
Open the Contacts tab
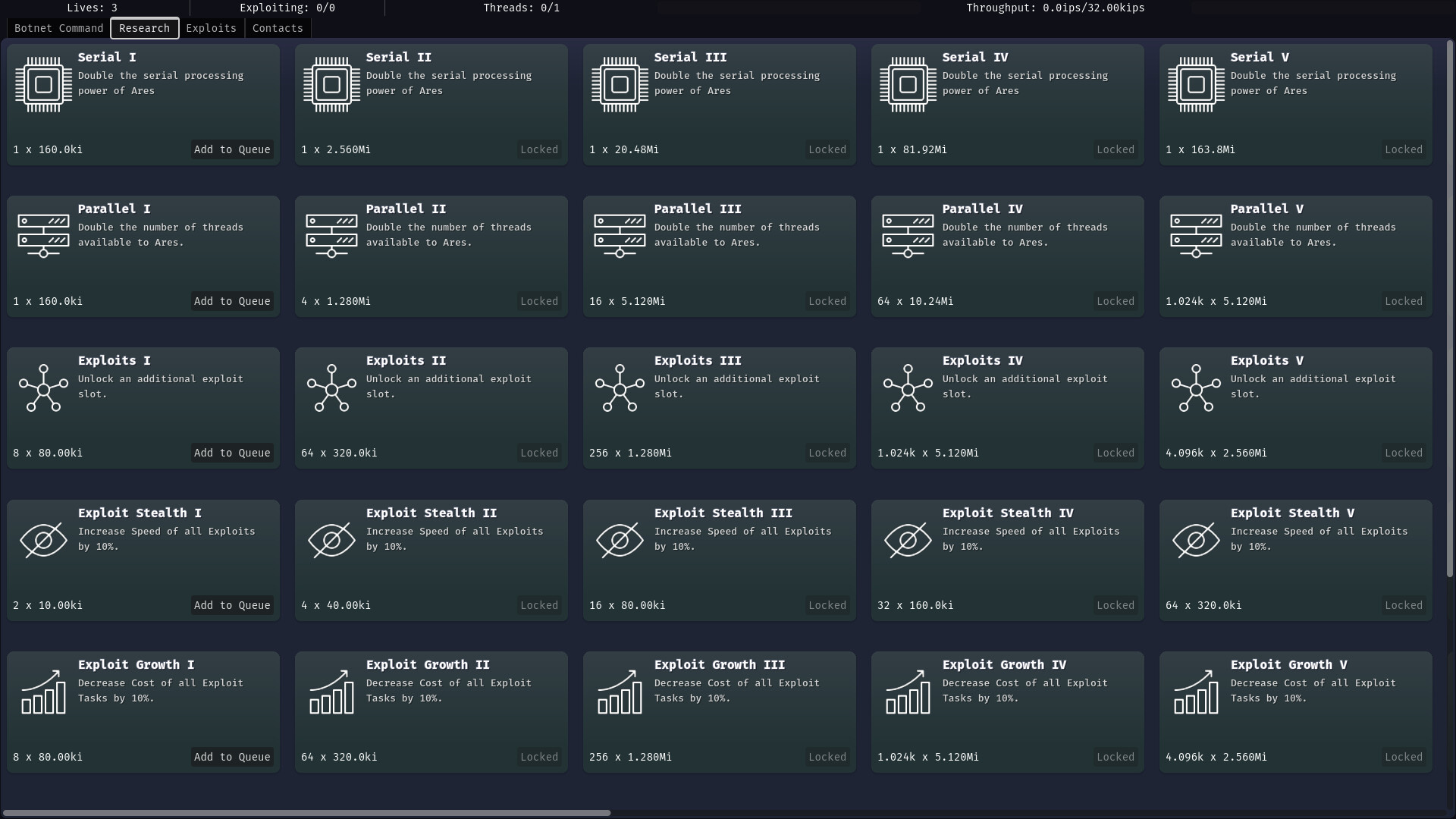click(278, 28)
